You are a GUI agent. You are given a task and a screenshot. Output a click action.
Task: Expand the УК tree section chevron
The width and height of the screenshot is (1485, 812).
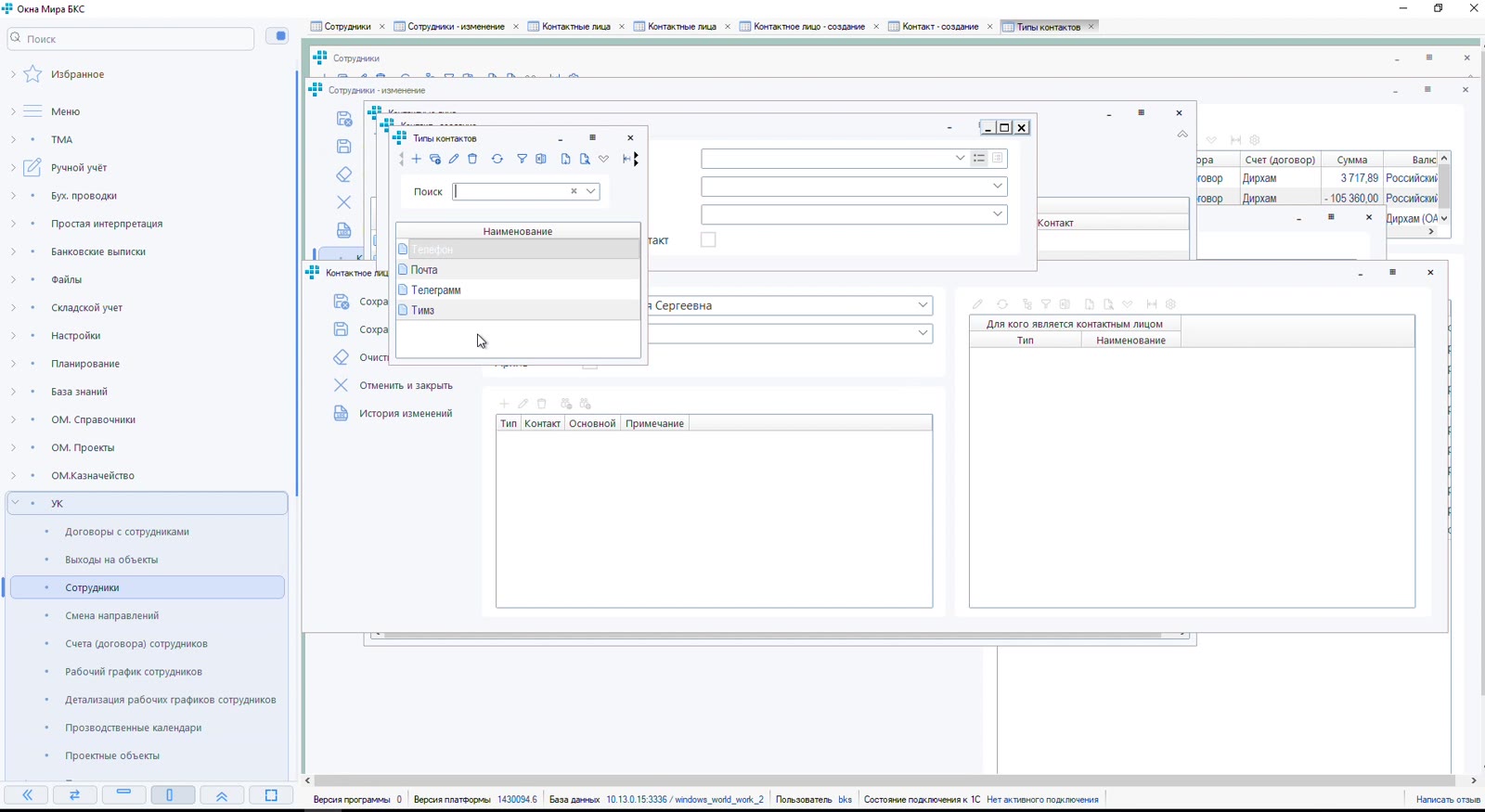click(15, 503)
